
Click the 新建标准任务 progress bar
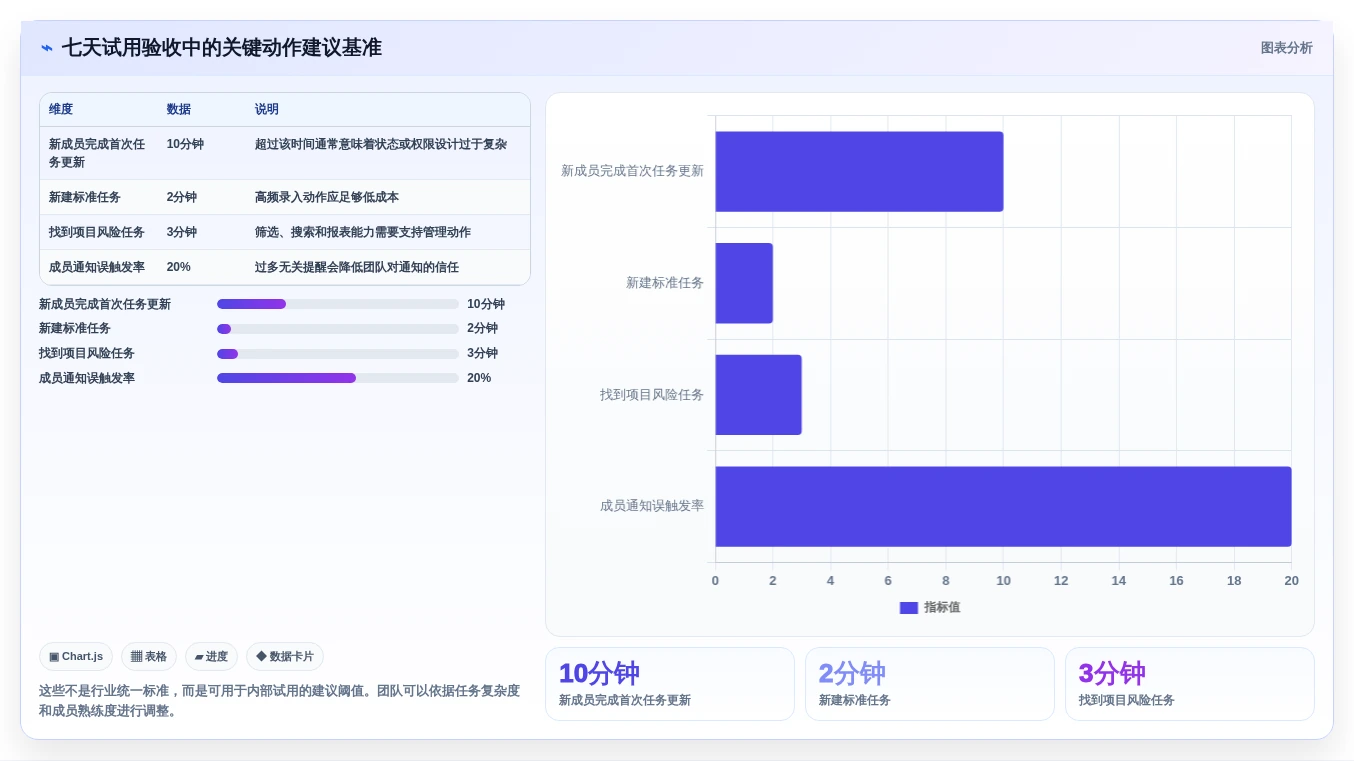(338, 328)
